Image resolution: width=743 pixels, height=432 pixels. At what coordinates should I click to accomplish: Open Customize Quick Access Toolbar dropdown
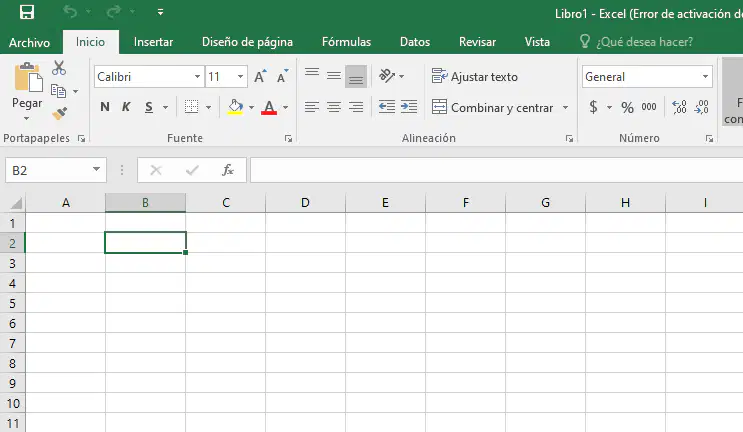[161, 12]
